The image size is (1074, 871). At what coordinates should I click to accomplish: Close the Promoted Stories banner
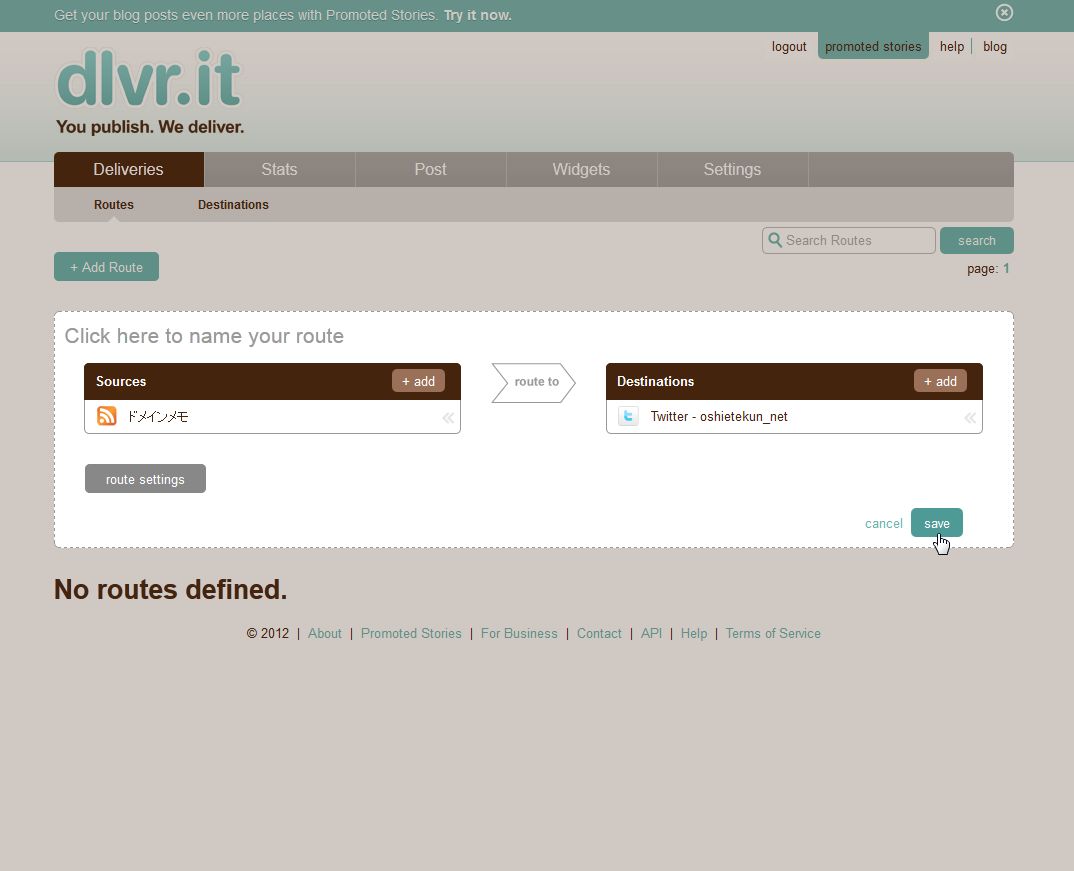[1004, 12]
